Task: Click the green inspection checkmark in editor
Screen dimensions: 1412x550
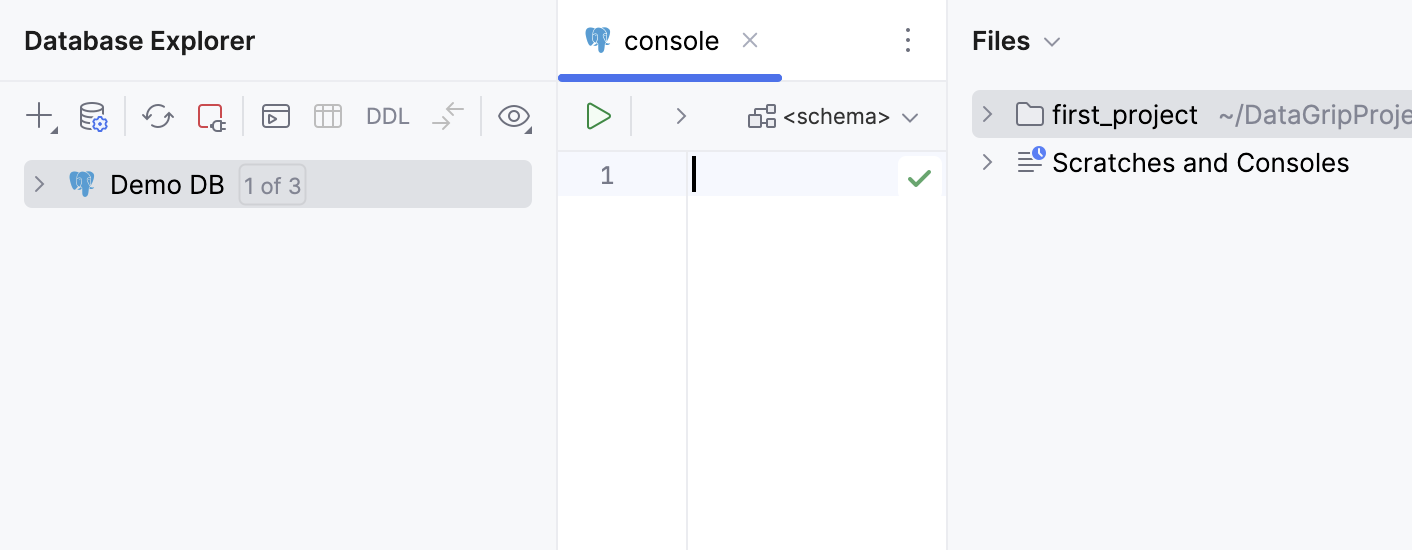Action: (x=919, y=179)
